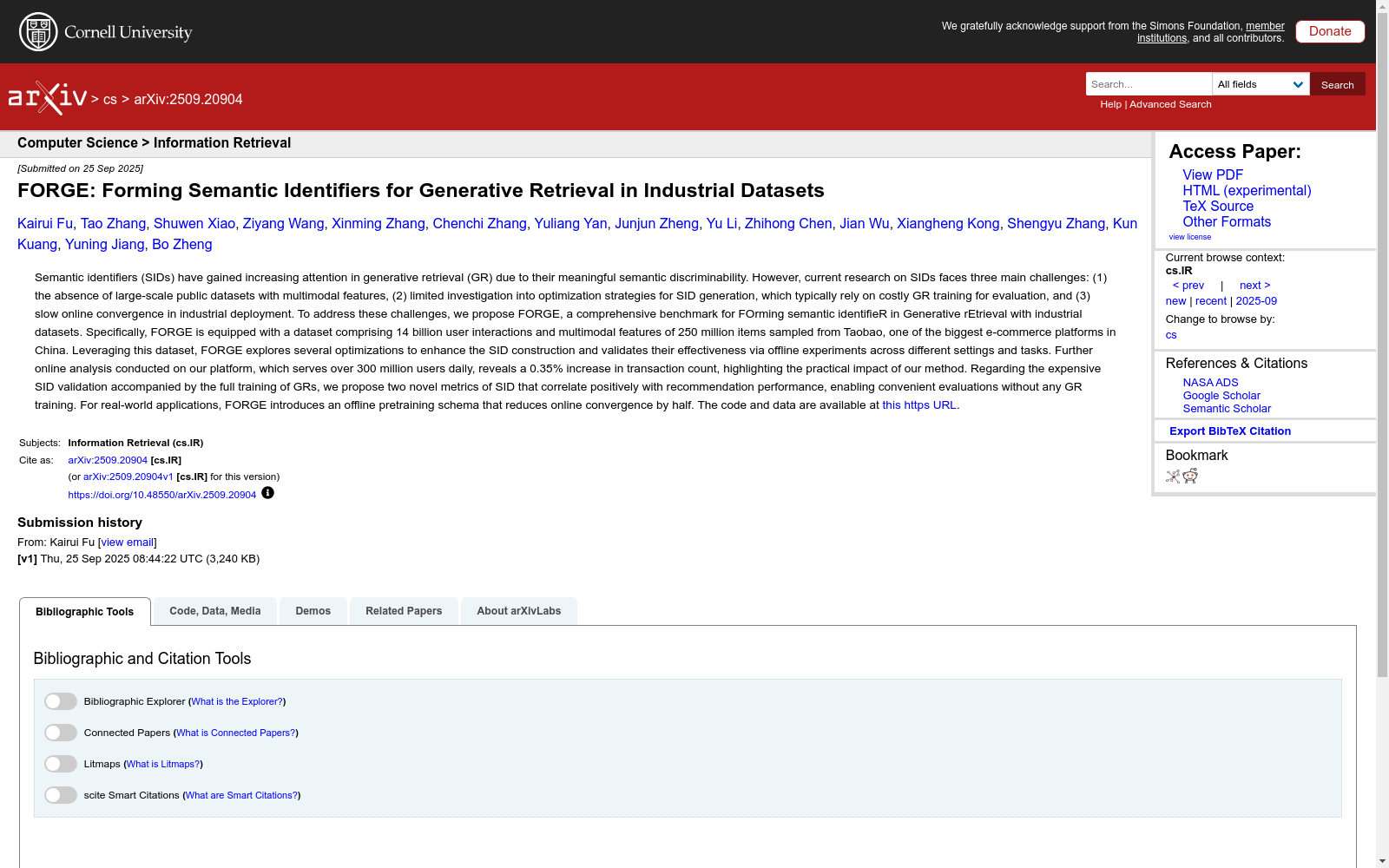This screenshot has height=868, width=1389.
Task: Open the Semantic Scholar link
Action: pyautogui.click(x=1227, y=408)
